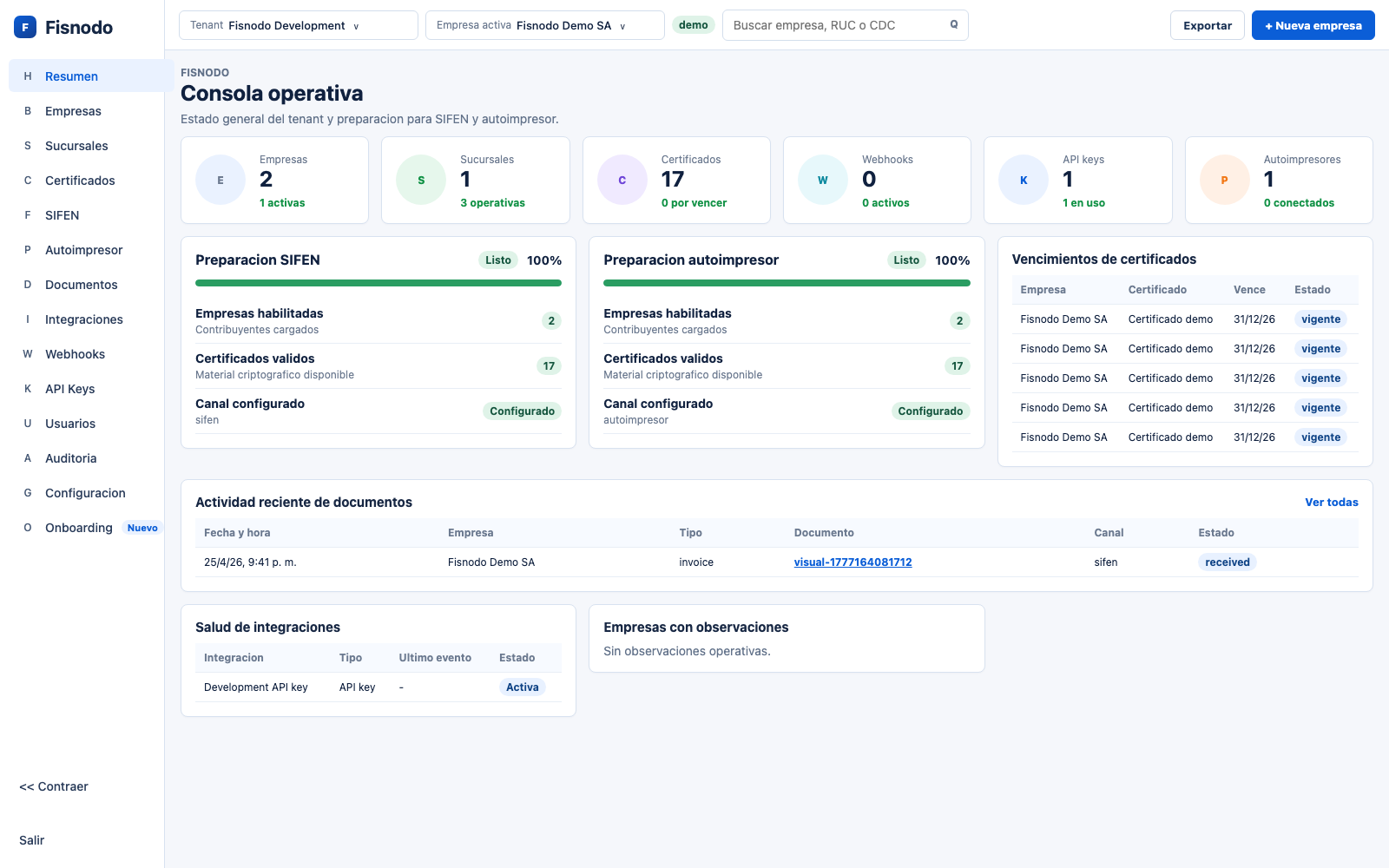Click the Autoimpresores orange circle icon
The height and width of the screenshot is (868, 1389).
pyautogui.click(x=1224, y=181)
